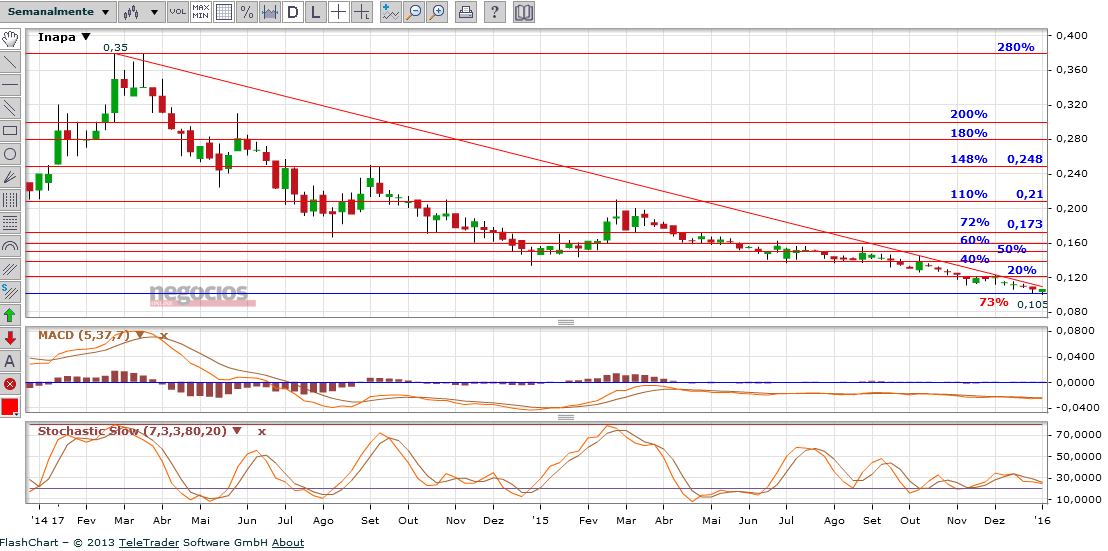Toggle the VOL volume display
This screenshot has height=551, width=1108.
tap(177, 12)
